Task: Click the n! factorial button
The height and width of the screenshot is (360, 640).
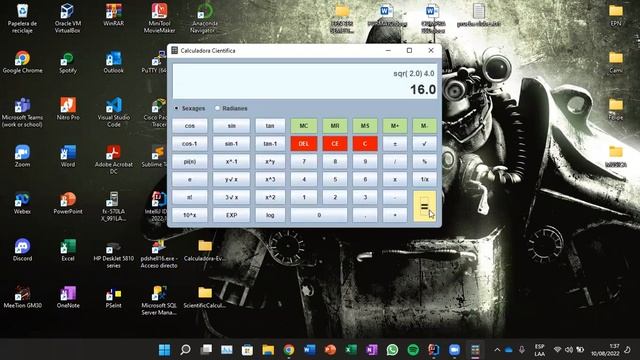Action: tap(190, 197)
